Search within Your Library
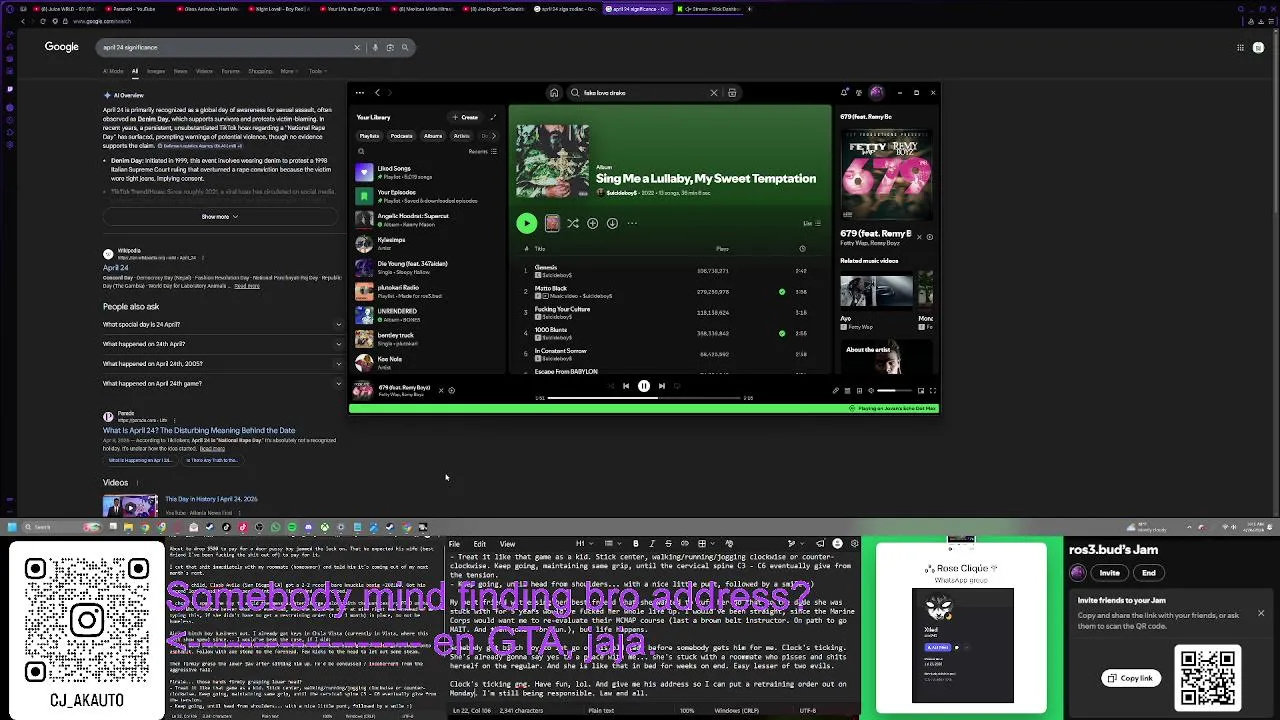1280x720 pixels. point(361,152)
